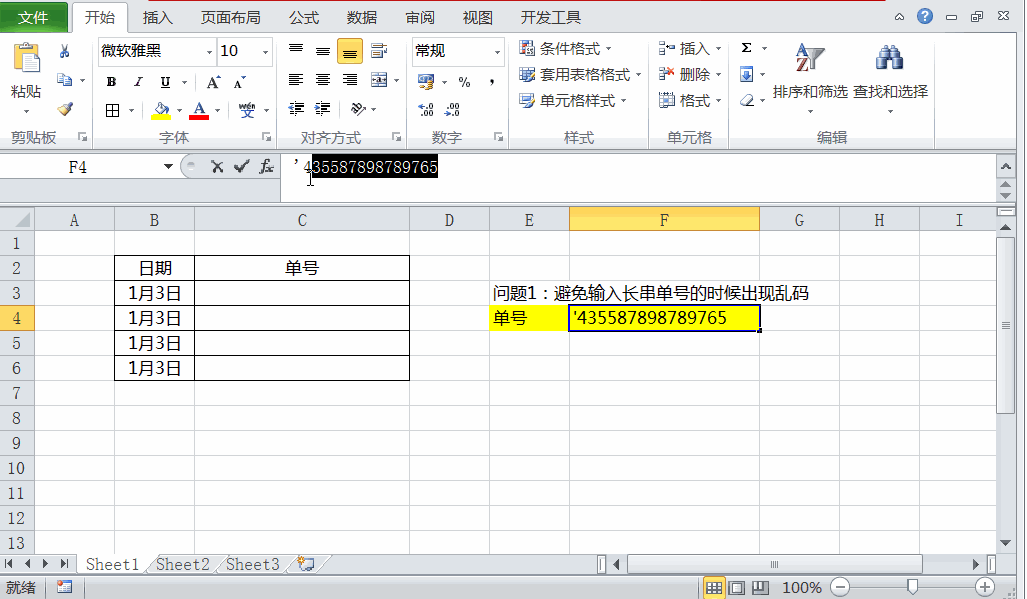Click the Clear eraser icon

(747, 100)
